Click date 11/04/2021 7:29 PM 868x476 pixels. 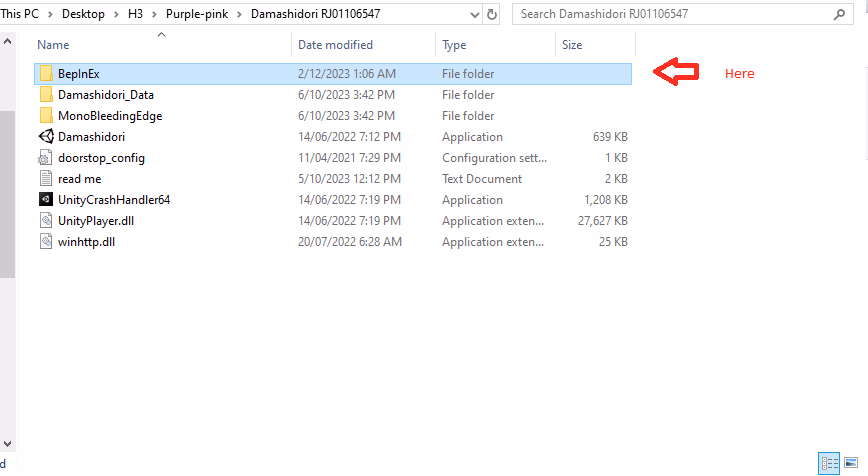click(x=349, y=158)
